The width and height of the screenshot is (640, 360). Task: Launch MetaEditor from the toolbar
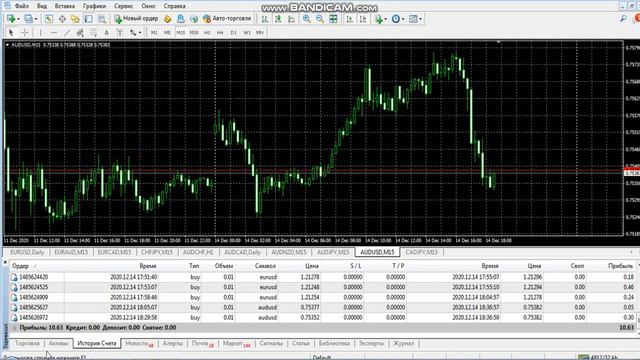point(167,19)
